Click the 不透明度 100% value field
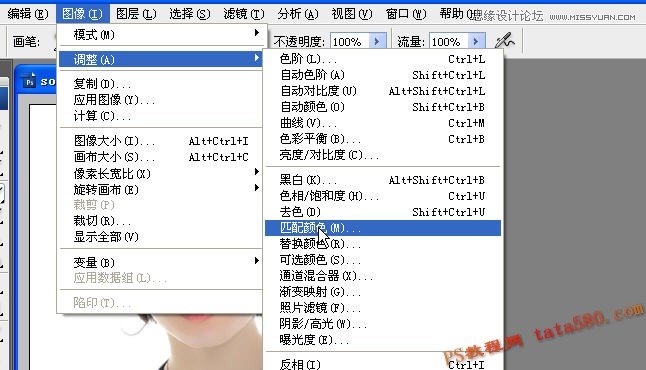The height and width of the screenshot is (370, 646). 349,42
